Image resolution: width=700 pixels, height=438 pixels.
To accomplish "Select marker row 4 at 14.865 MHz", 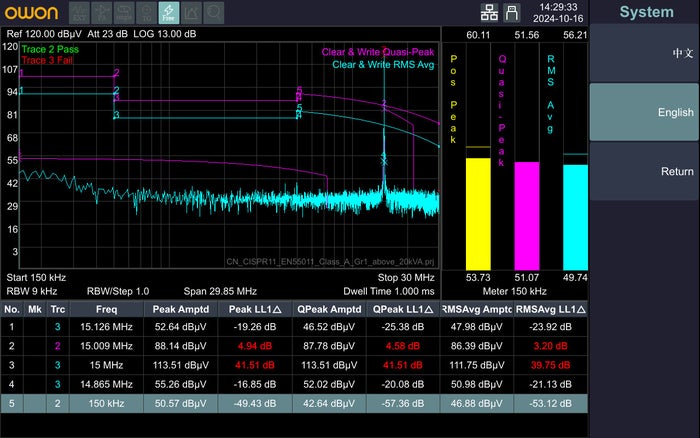I will [294, 384].
